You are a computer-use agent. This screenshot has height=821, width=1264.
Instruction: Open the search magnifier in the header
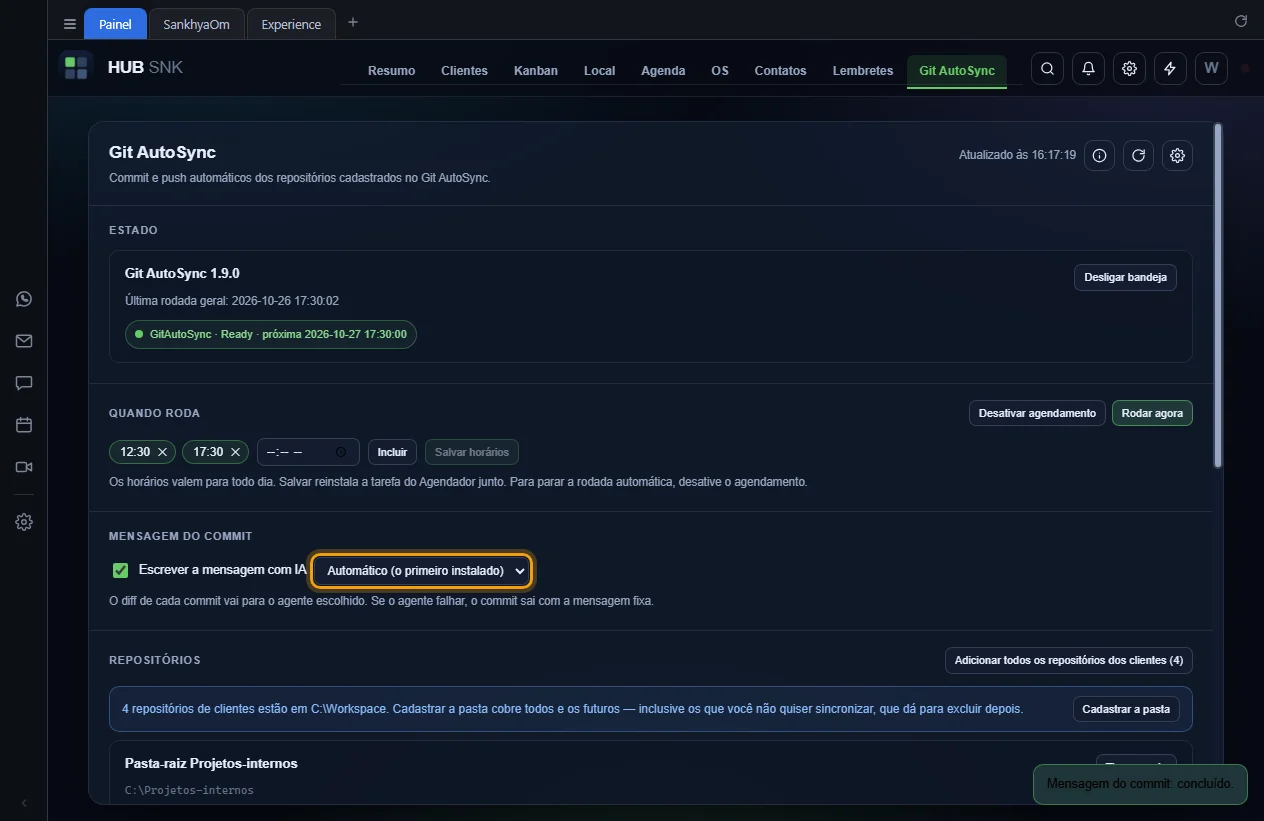coord(1047,68)
